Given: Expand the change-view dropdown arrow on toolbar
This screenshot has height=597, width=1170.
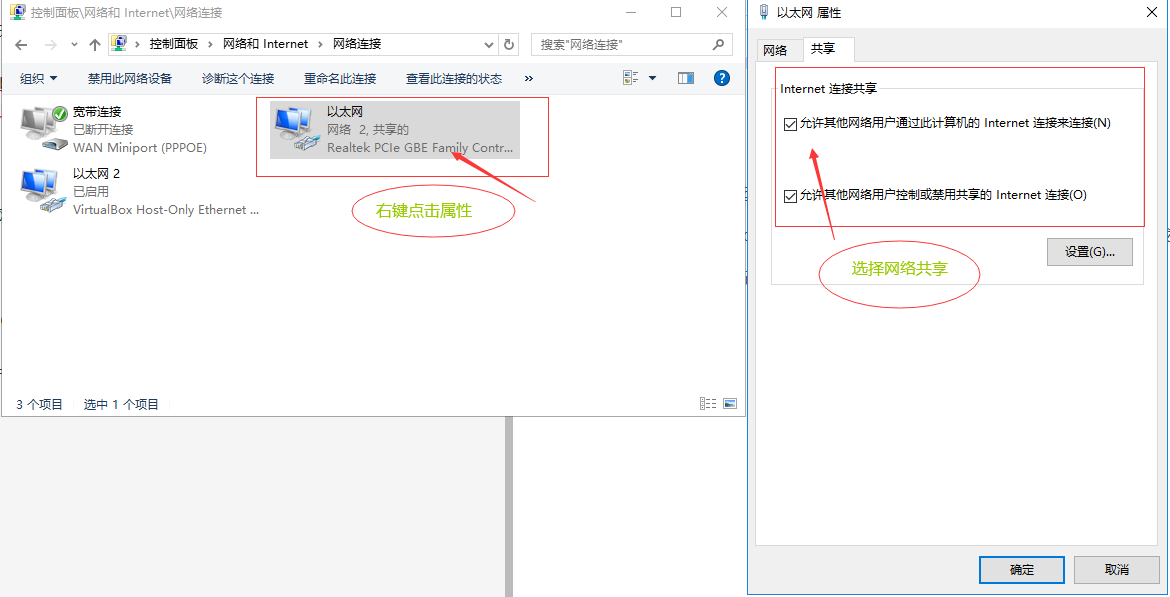Looking at the screenshot, I should [x=651, y=77].
